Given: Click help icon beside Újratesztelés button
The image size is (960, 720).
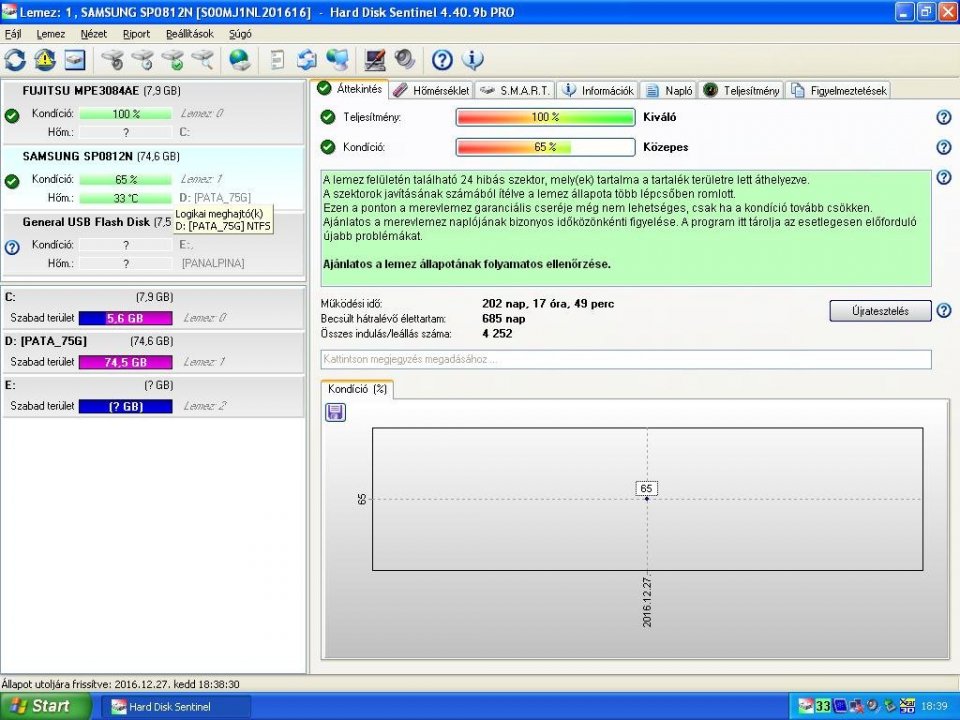Looking at the screenshot, I should pyautogui.click(x=943, y=310).
